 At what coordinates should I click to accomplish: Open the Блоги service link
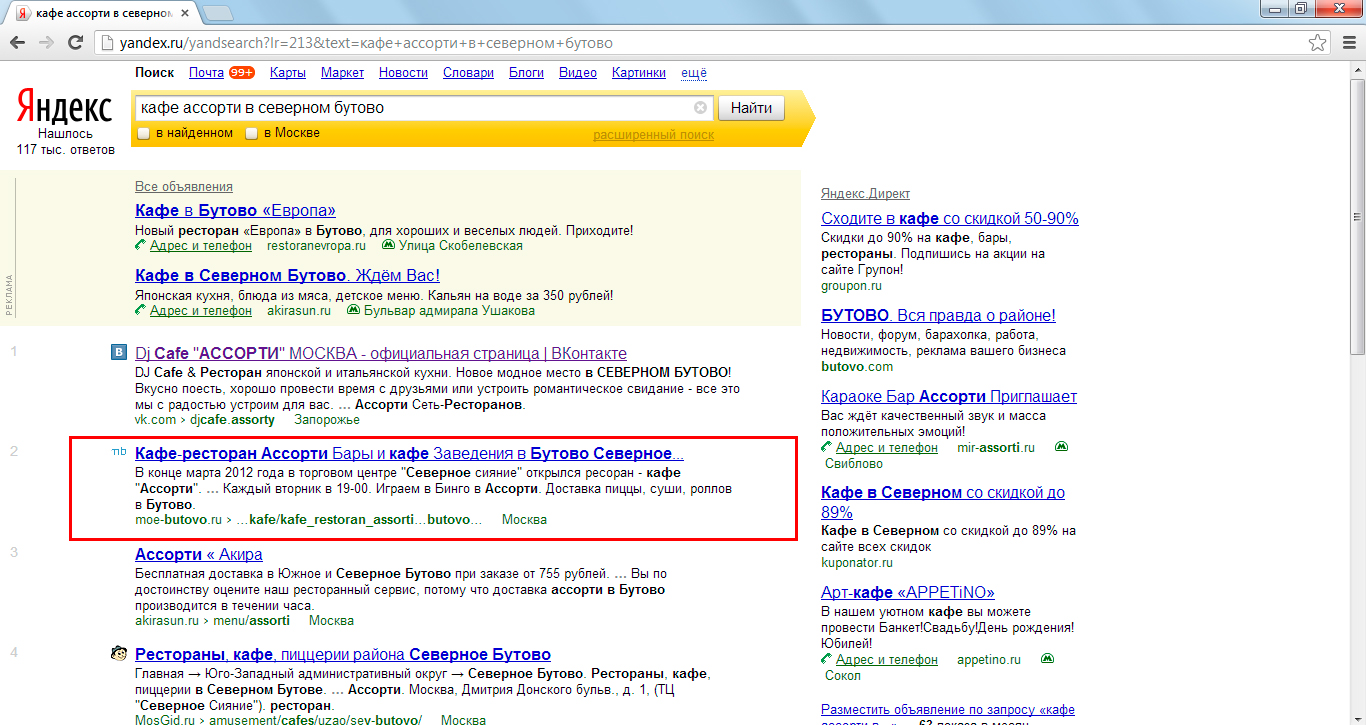(526, 73)
